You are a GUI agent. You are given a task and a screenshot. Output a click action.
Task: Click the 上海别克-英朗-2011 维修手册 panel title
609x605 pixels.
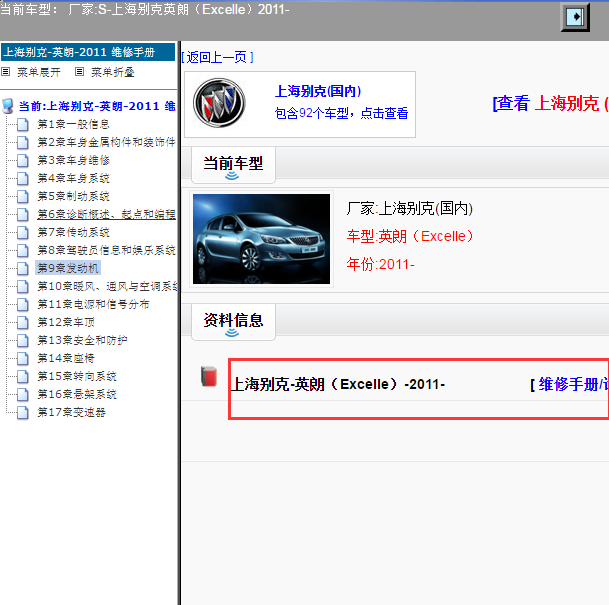[x=88, y=52]
